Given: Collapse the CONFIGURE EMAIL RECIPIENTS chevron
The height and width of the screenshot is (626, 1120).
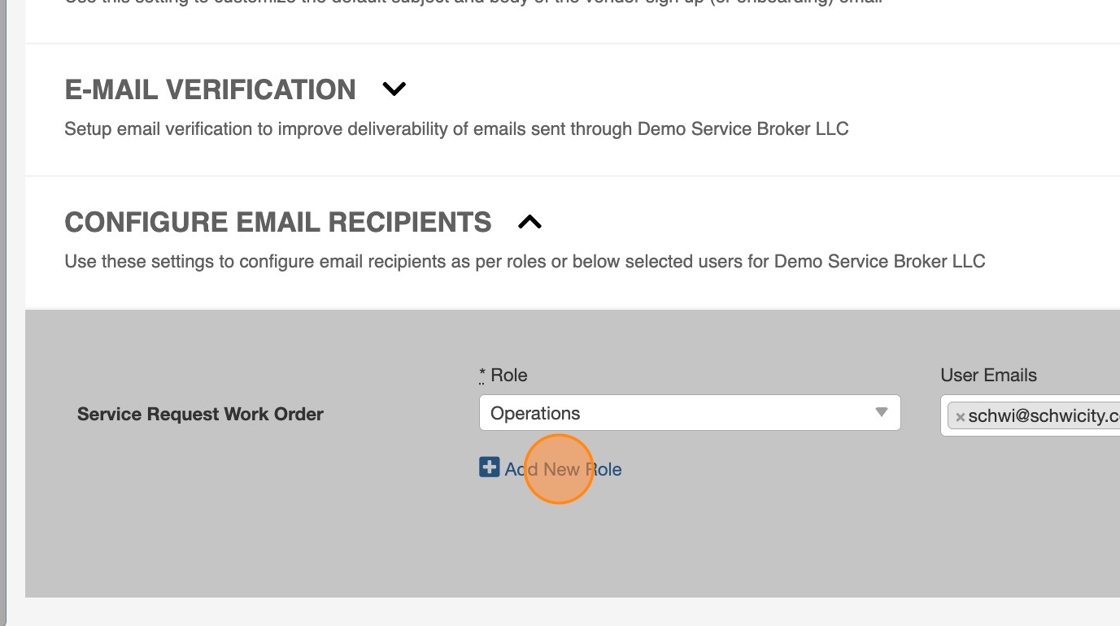Looking at the screenshot, I should point(529,222).
